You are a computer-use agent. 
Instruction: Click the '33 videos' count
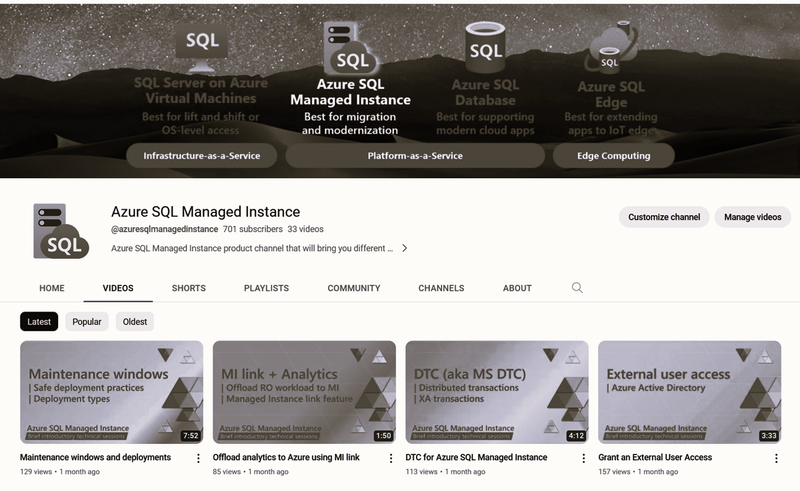[305, 229]
